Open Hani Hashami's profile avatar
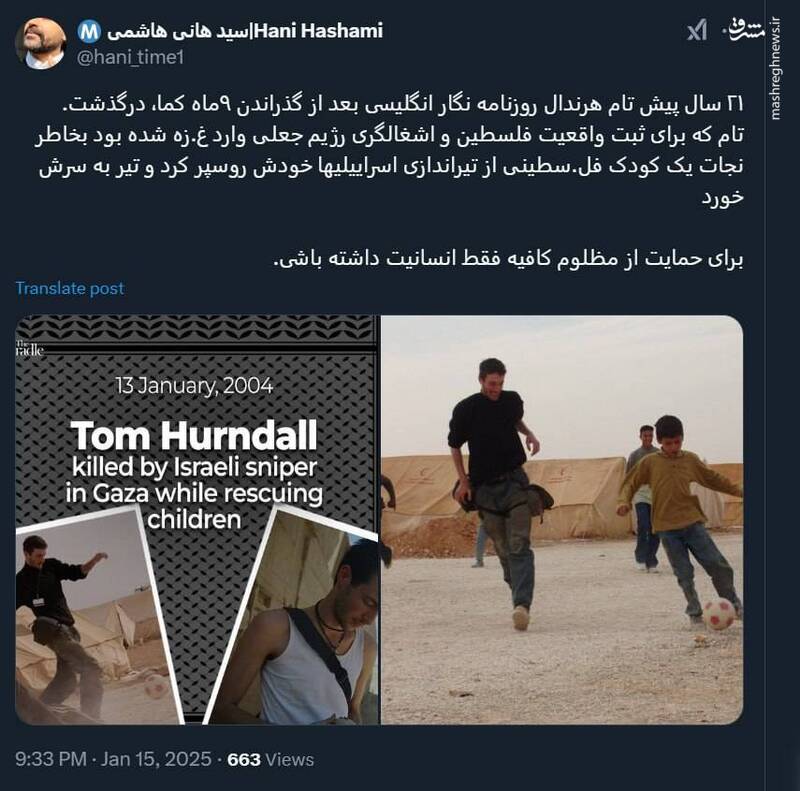The width and height of the screenshot is (800, 791). 41,43
